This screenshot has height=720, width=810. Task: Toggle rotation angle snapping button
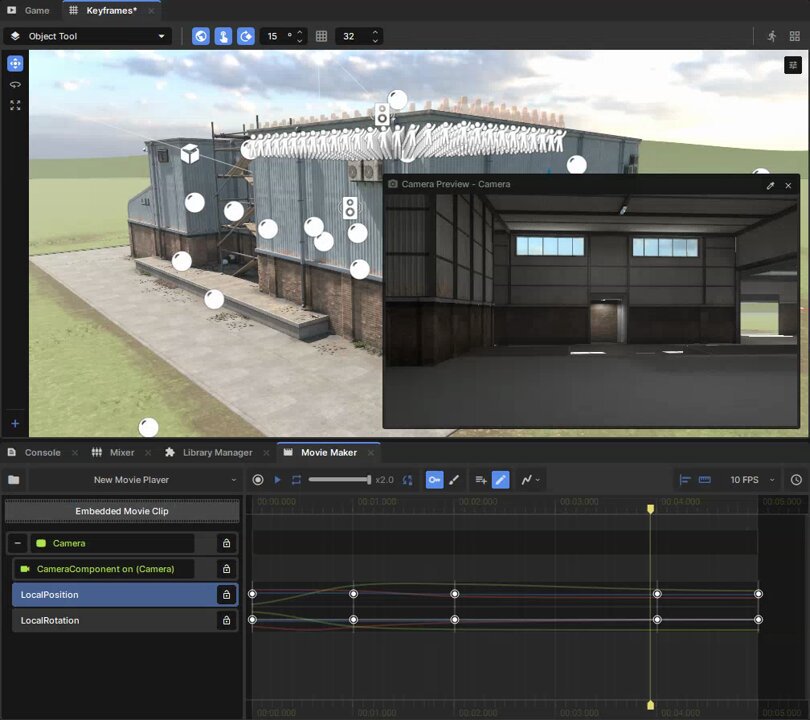coord(246,36)
